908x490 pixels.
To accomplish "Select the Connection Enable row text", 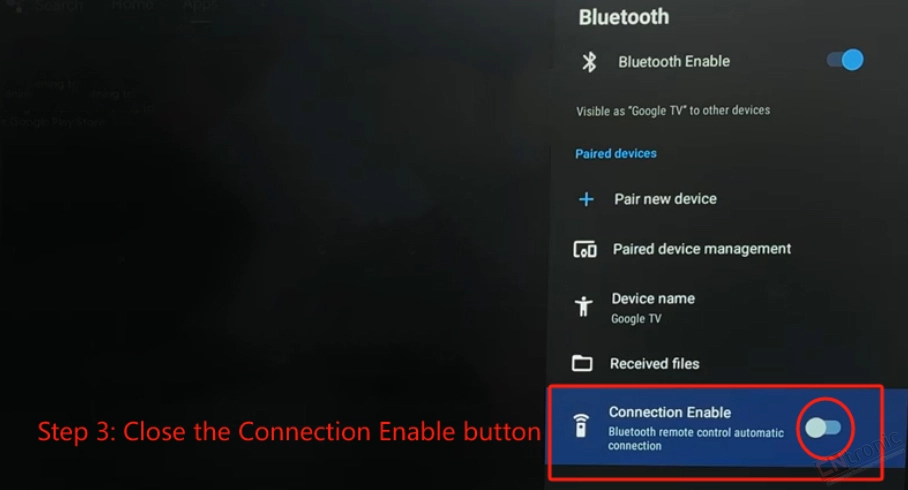I will pos(695,428).
